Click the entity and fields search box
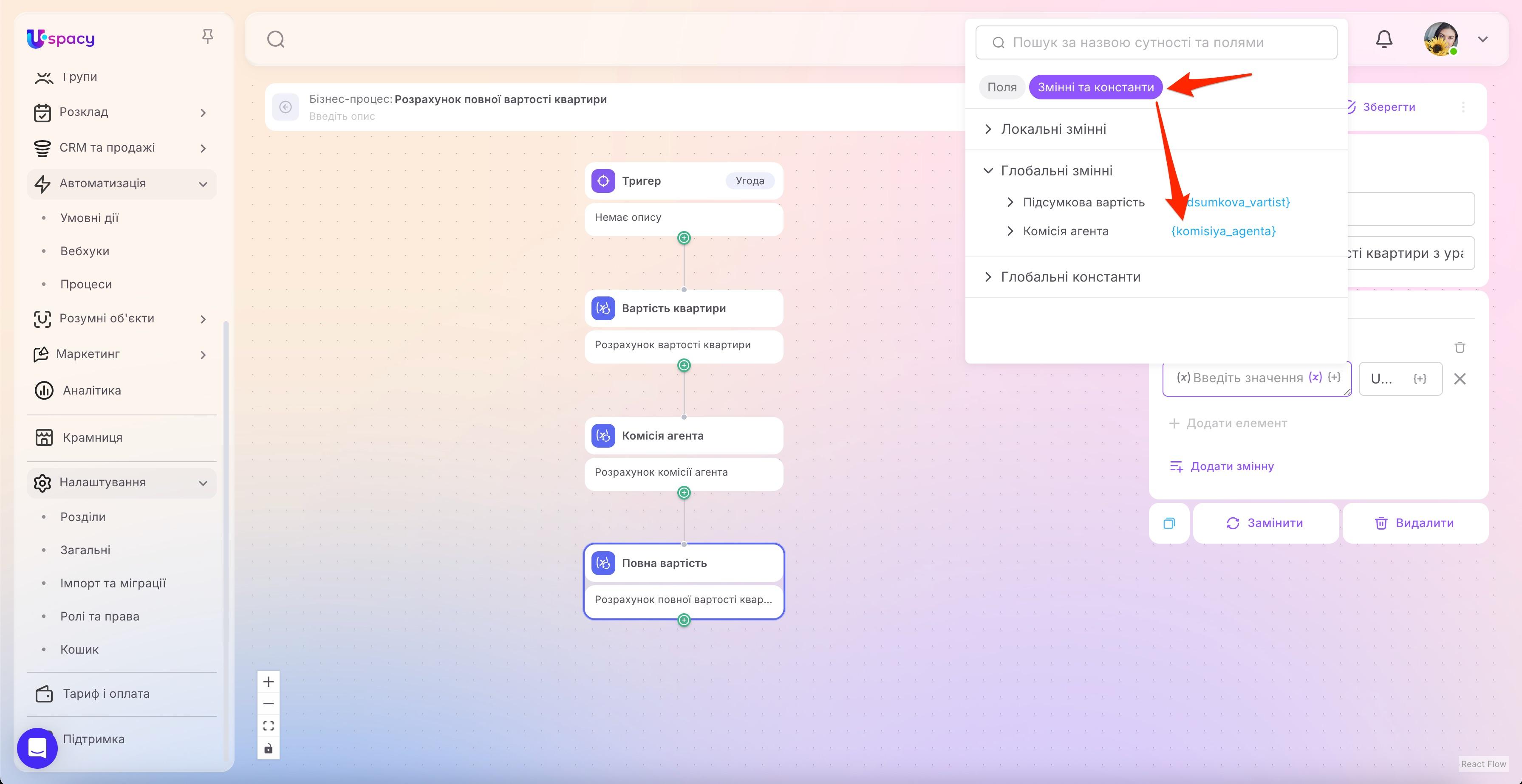1522x784 pixels. coord(1156,42)
